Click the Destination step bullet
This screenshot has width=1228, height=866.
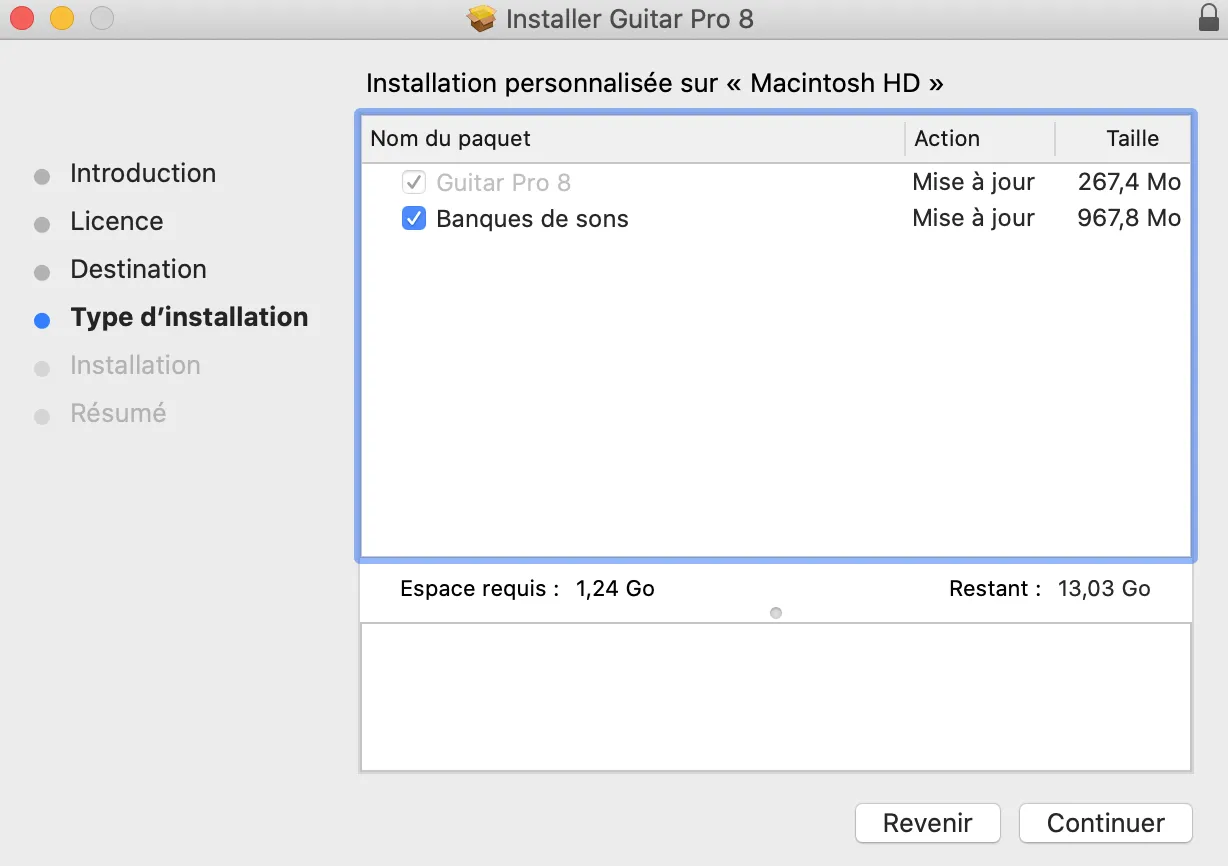[x=42, y=273]
